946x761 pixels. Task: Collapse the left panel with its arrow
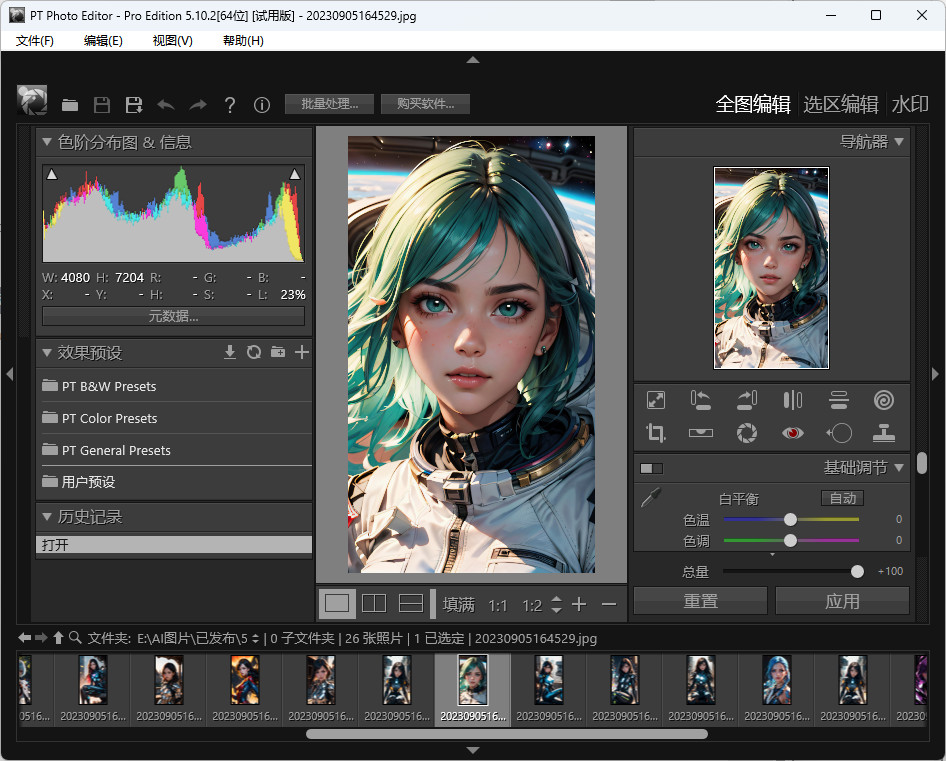tap(9, 374)
